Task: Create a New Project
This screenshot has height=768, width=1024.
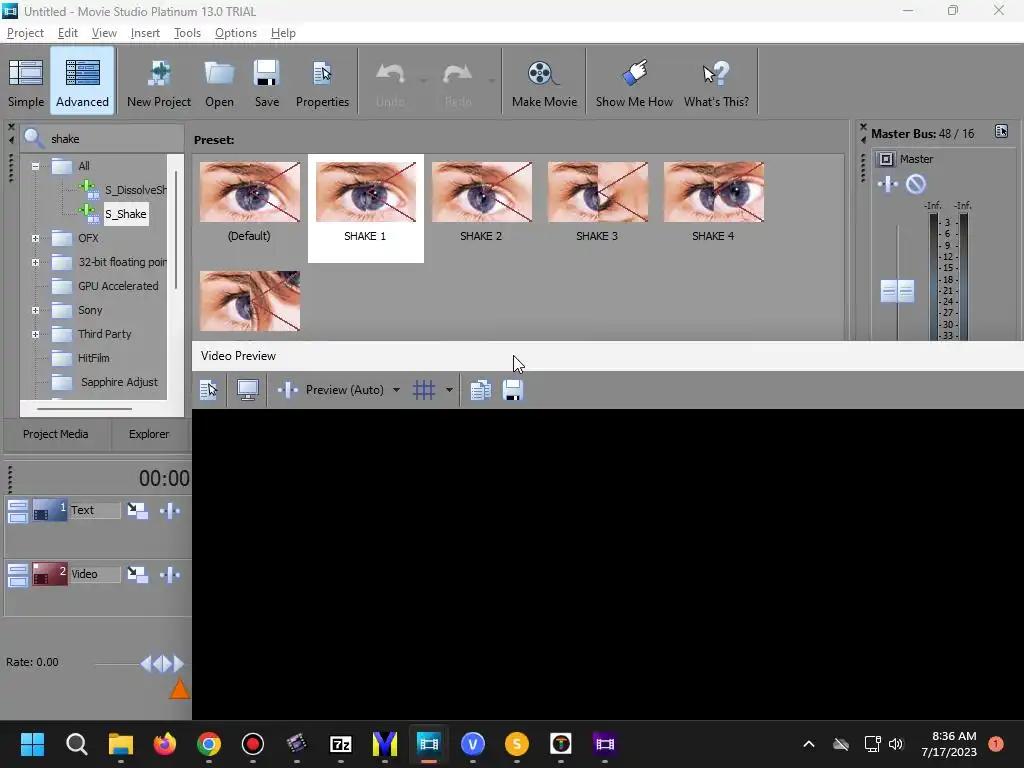Action: (159, 82)
